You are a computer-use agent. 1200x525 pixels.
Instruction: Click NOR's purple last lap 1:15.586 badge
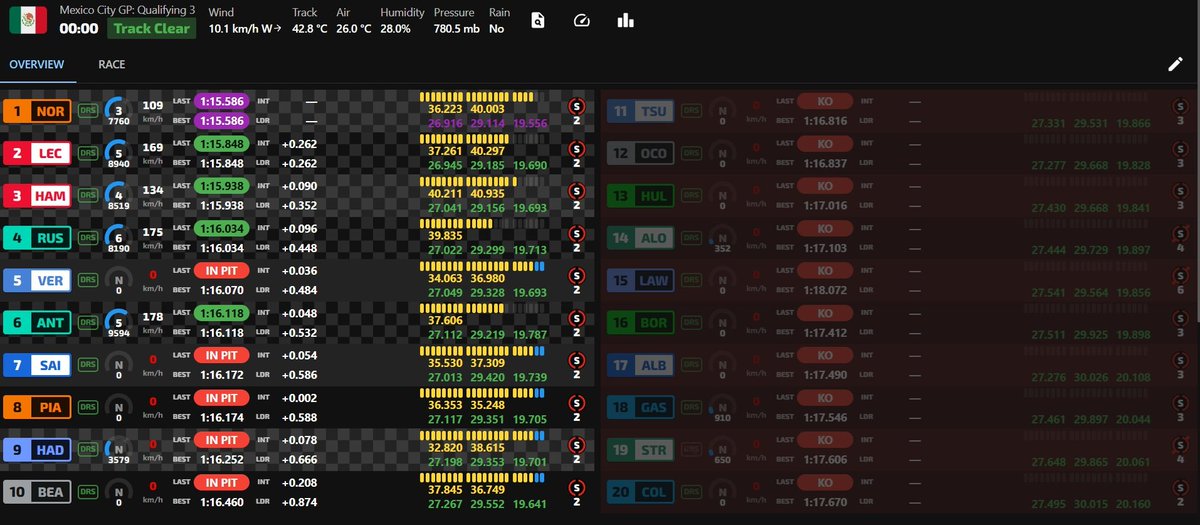pyautogui.click(x=222, y=102)
